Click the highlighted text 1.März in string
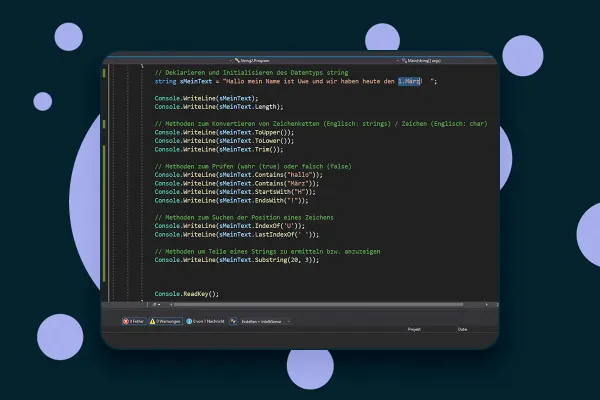This screenshot has width=600, height=400. coord(409,81)
